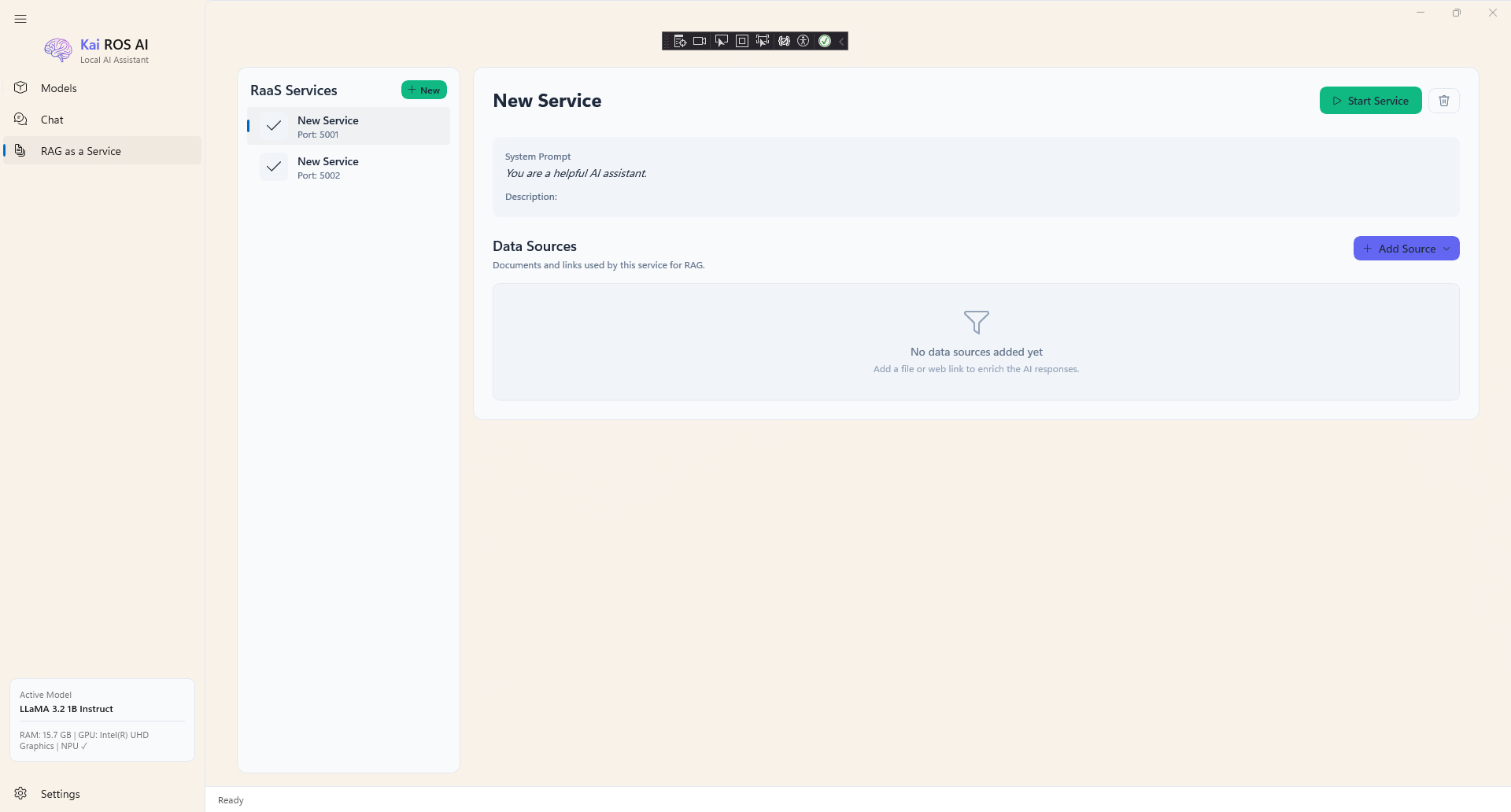
Task: Click the Kai ROS AI brain logo
Action: [x=58, y=50]
